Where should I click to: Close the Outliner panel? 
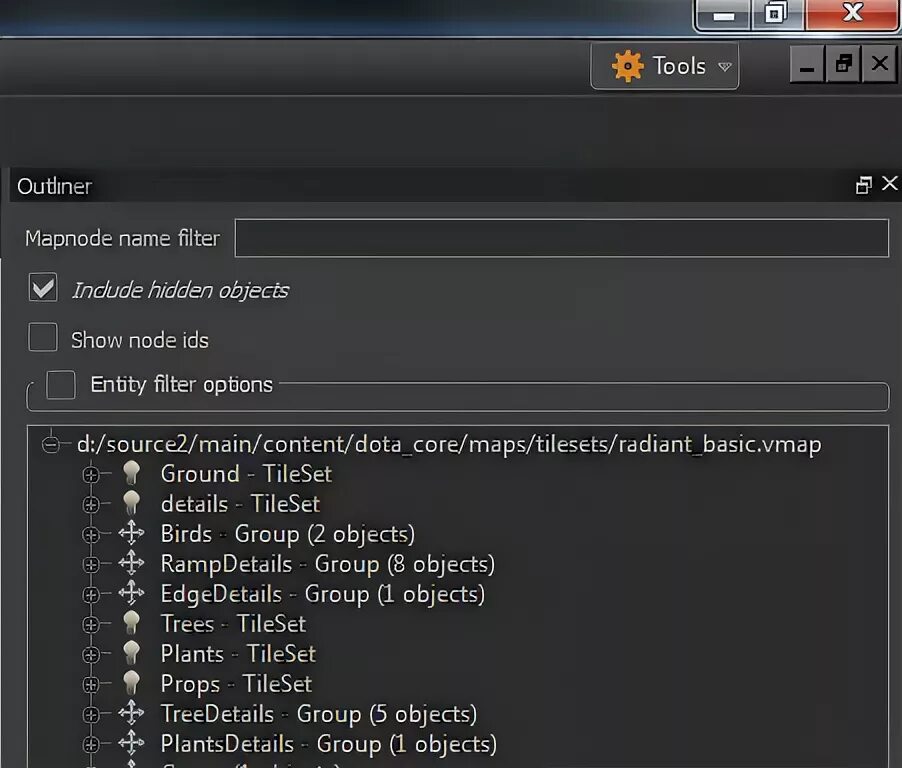click(889, 184)
